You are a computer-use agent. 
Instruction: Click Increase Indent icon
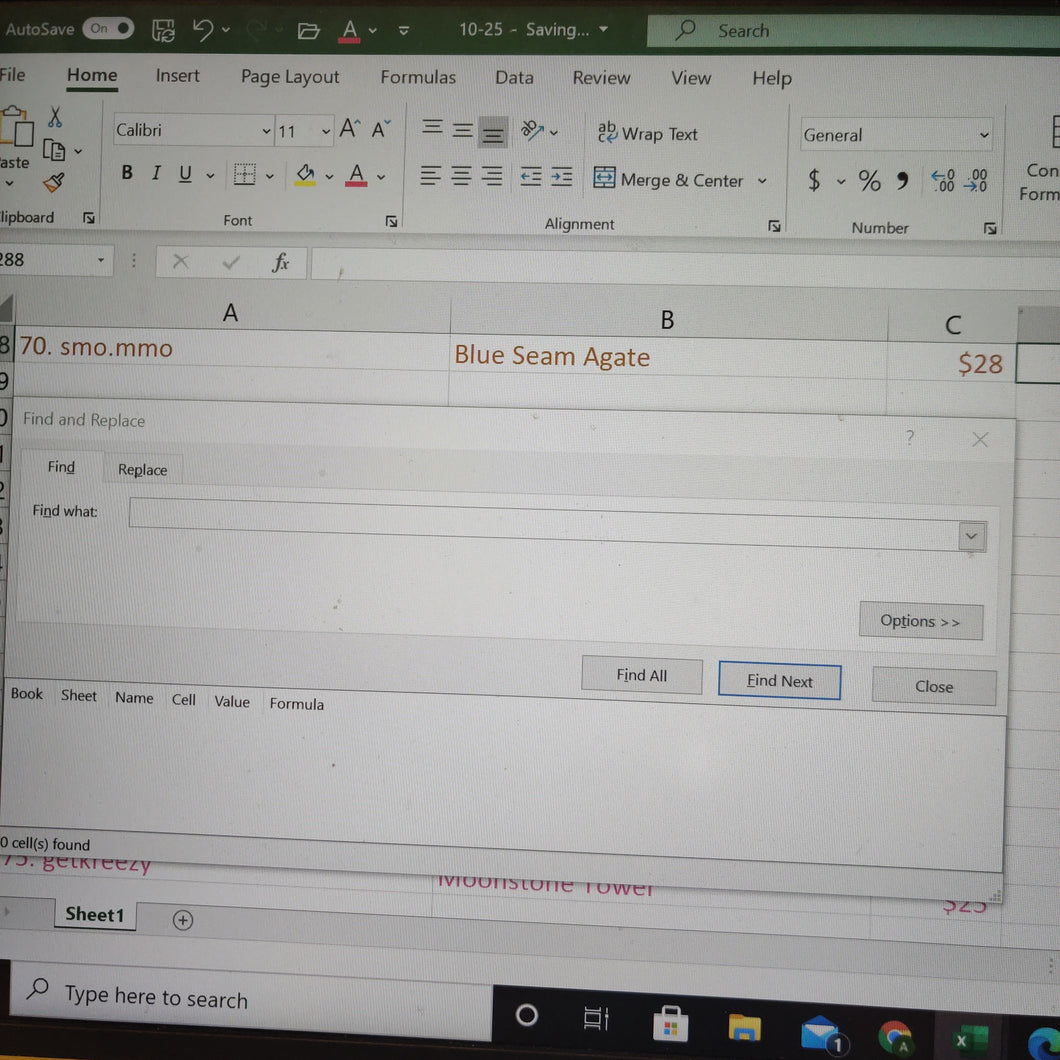pyautogui.click(x=561, y=178)
